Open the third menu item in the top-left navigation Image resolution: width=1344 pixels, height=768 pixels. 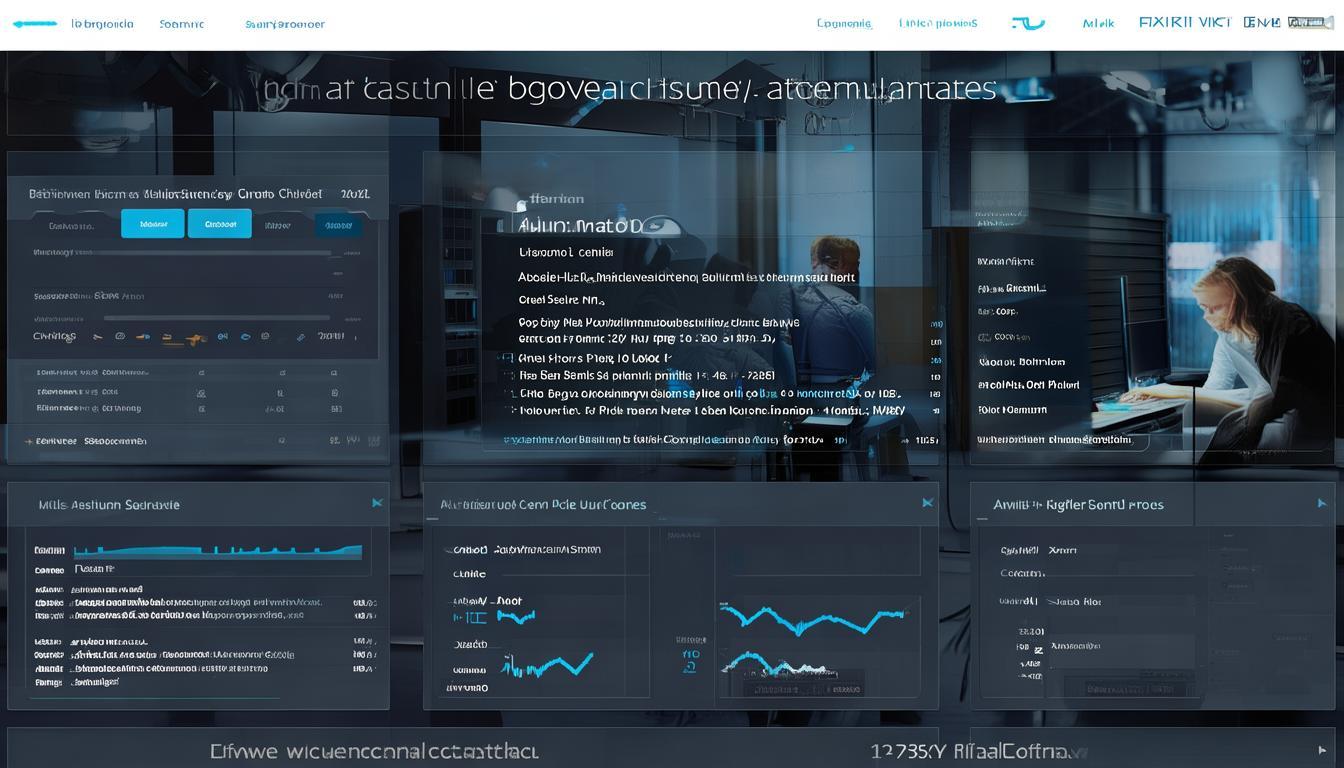[285, 24]
